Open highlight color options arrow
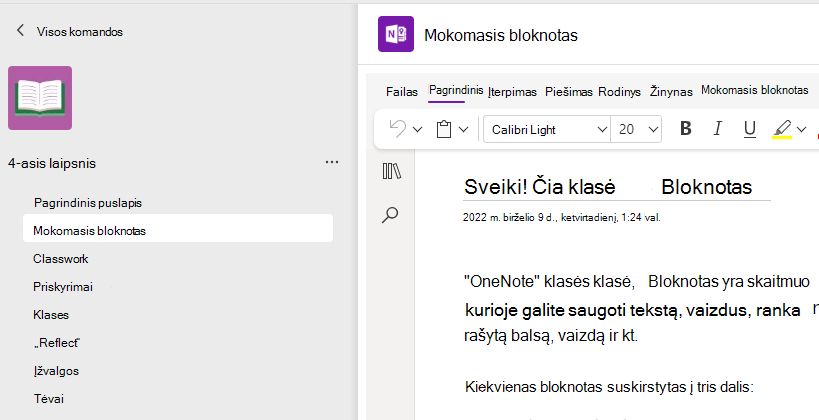Viewport: 819px width, 420px height. click(x=801, y=129)
